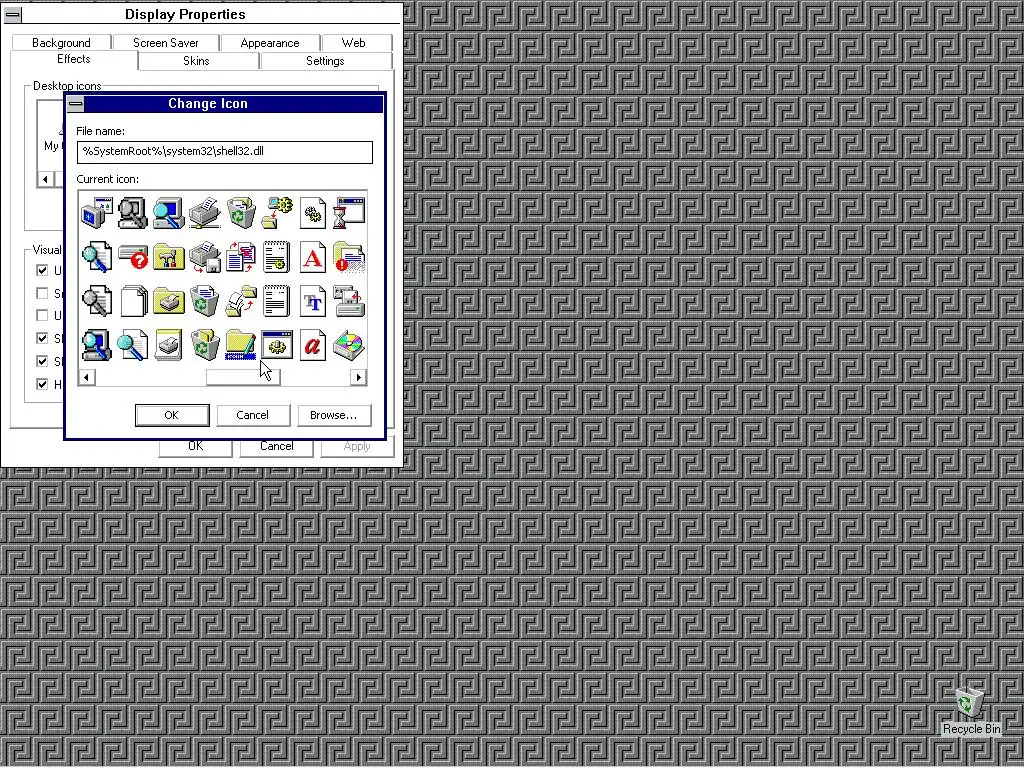Select the papers flying between folders icon

click(x=240, y=301)
